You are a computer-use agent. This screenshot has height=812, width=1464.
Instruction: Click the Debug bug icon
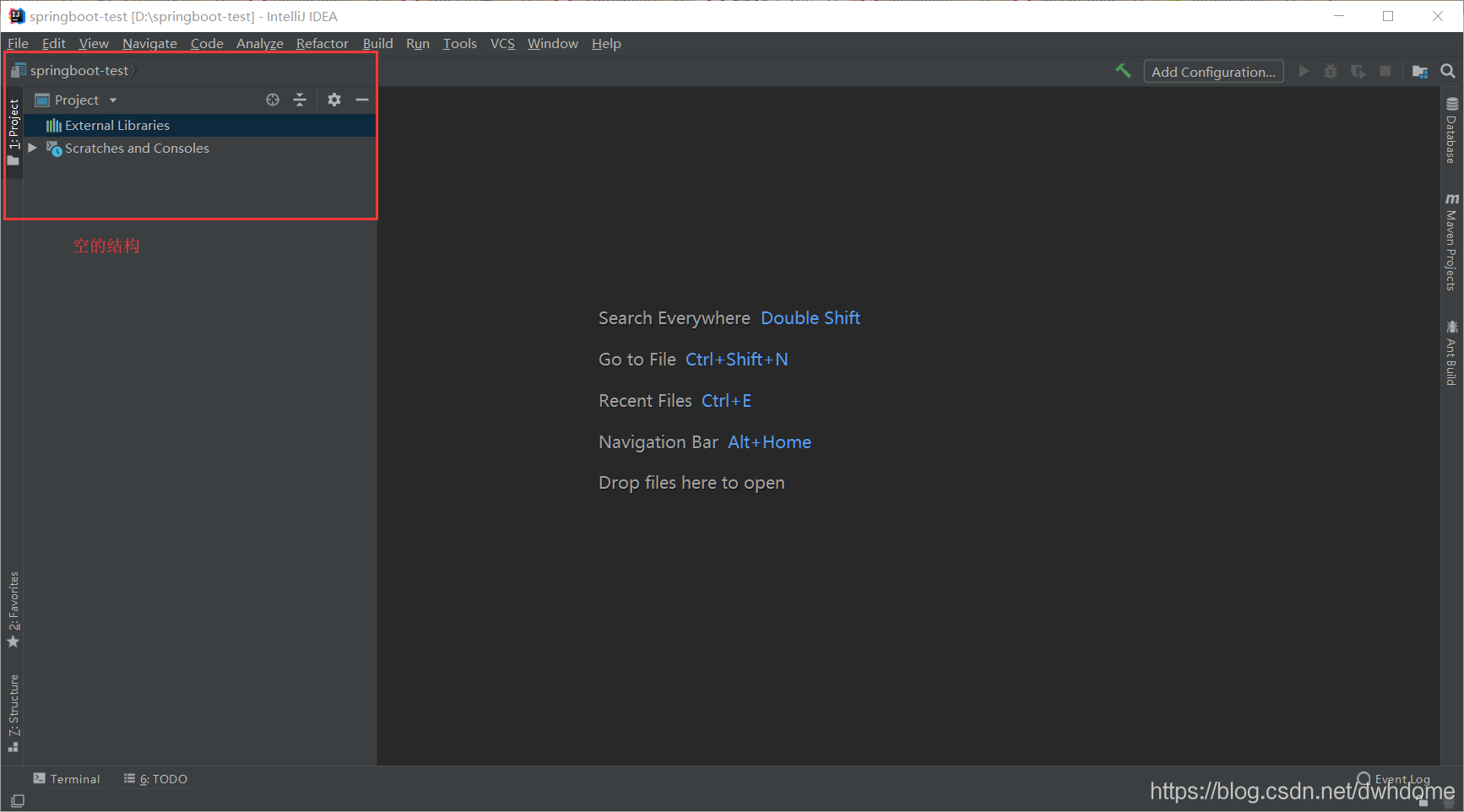pyautogui.click(x=1331, y=72)
